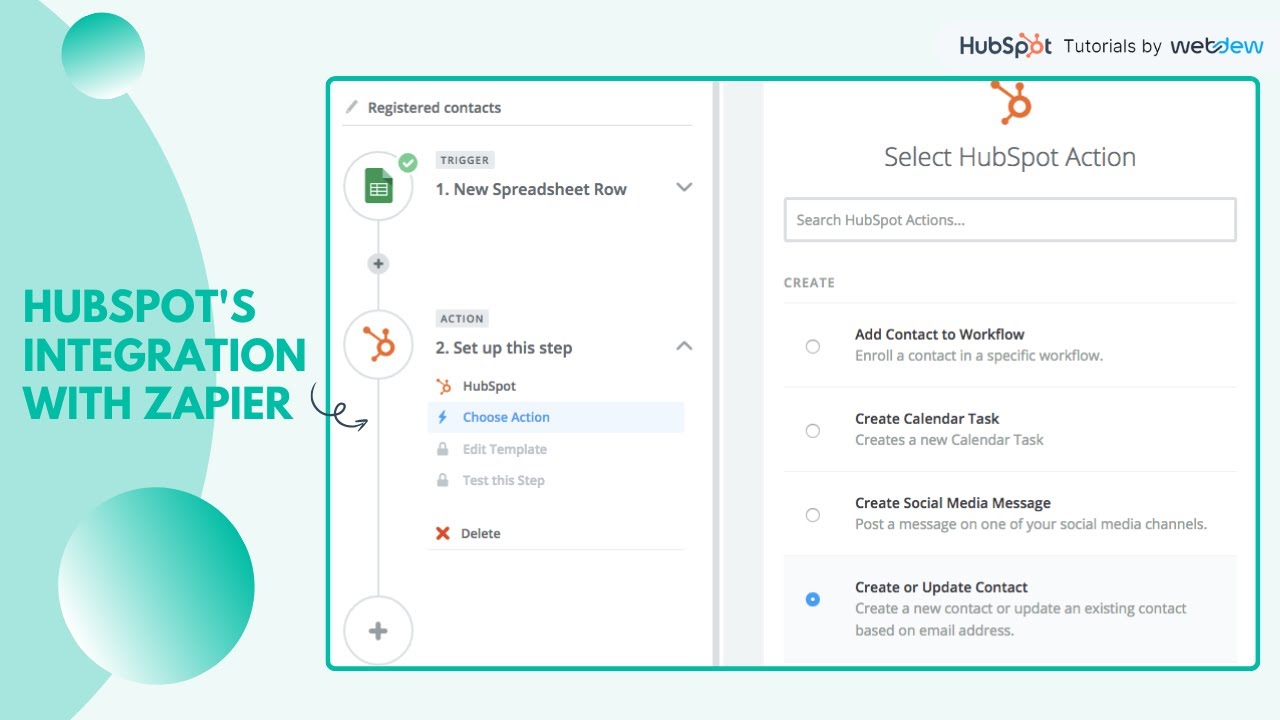Click the HubSpot logo above Select HubSpot Action
This screenshot has height=720, width=1280.
1010,102
